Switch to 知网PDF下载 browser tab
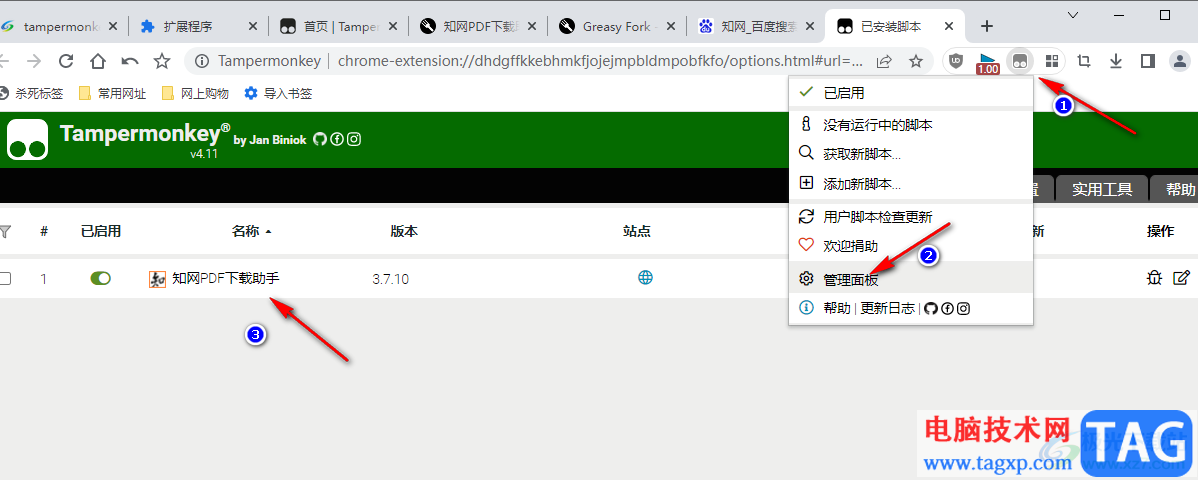Screen dimensions: 1198x480 [478, 26]
